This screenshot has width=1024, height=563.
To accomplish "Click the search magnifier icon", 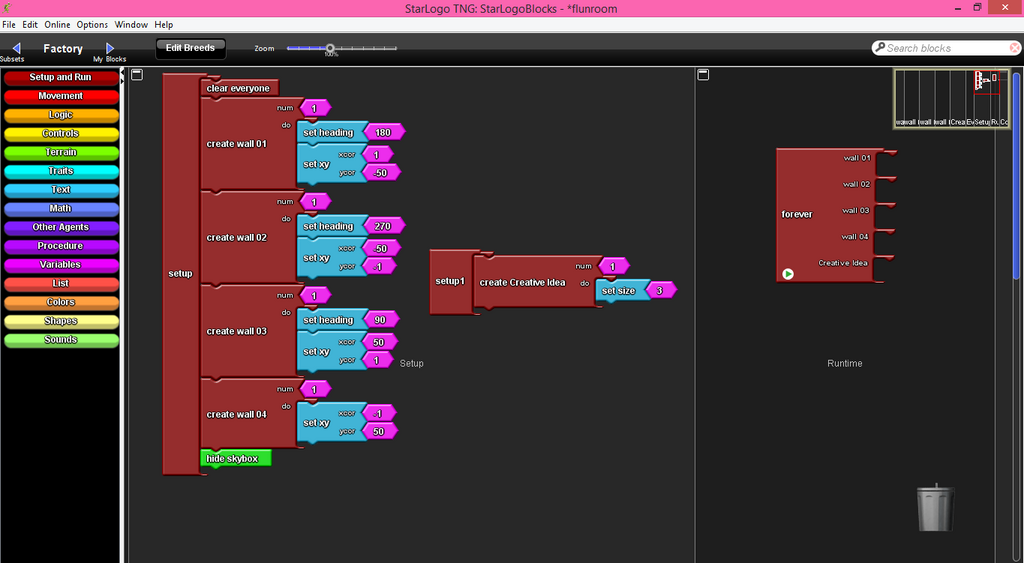I will 880,47.
